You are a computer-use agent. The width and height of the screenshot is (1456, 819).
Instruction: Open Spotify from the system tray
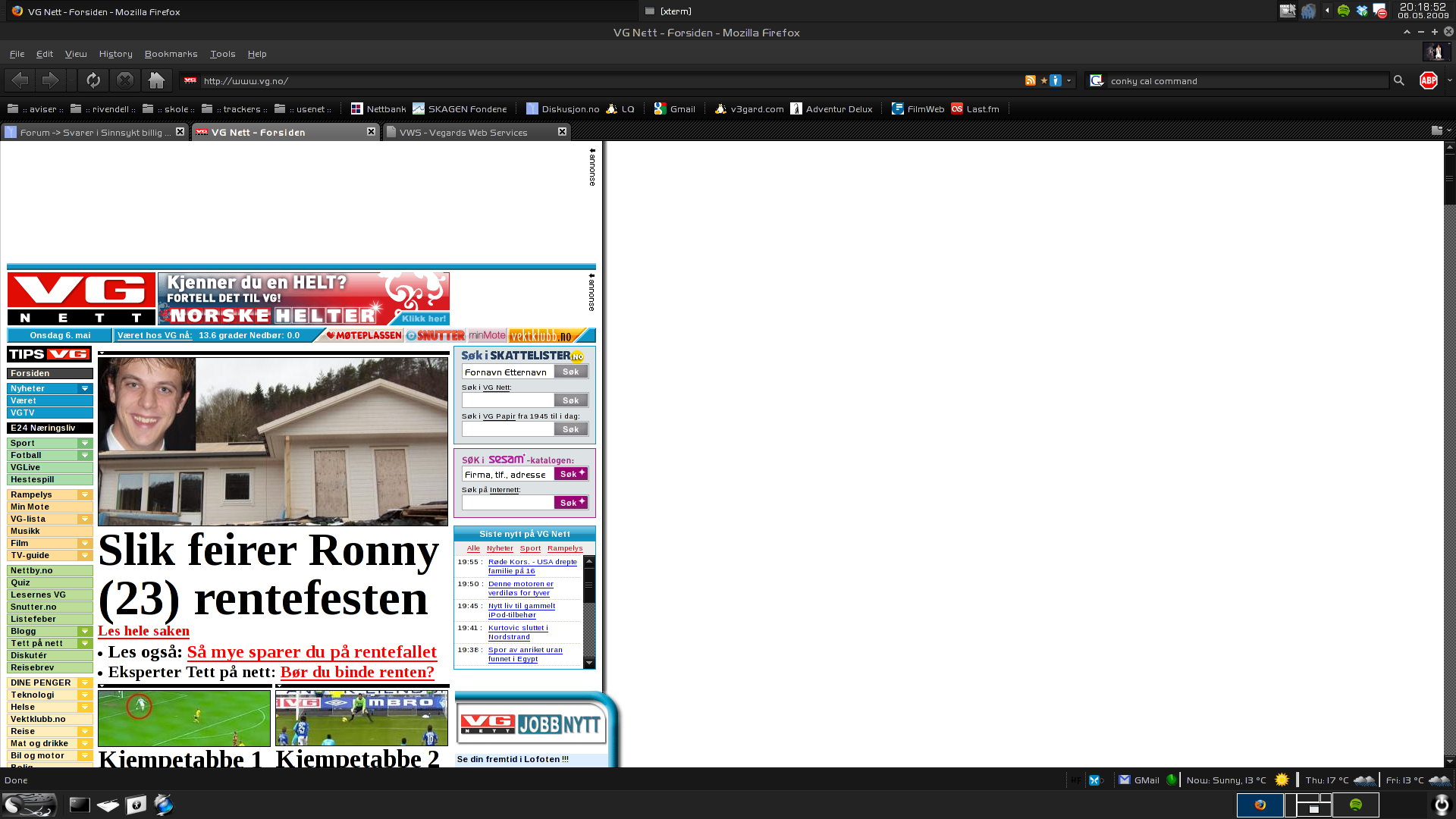tap(1343, 11)
